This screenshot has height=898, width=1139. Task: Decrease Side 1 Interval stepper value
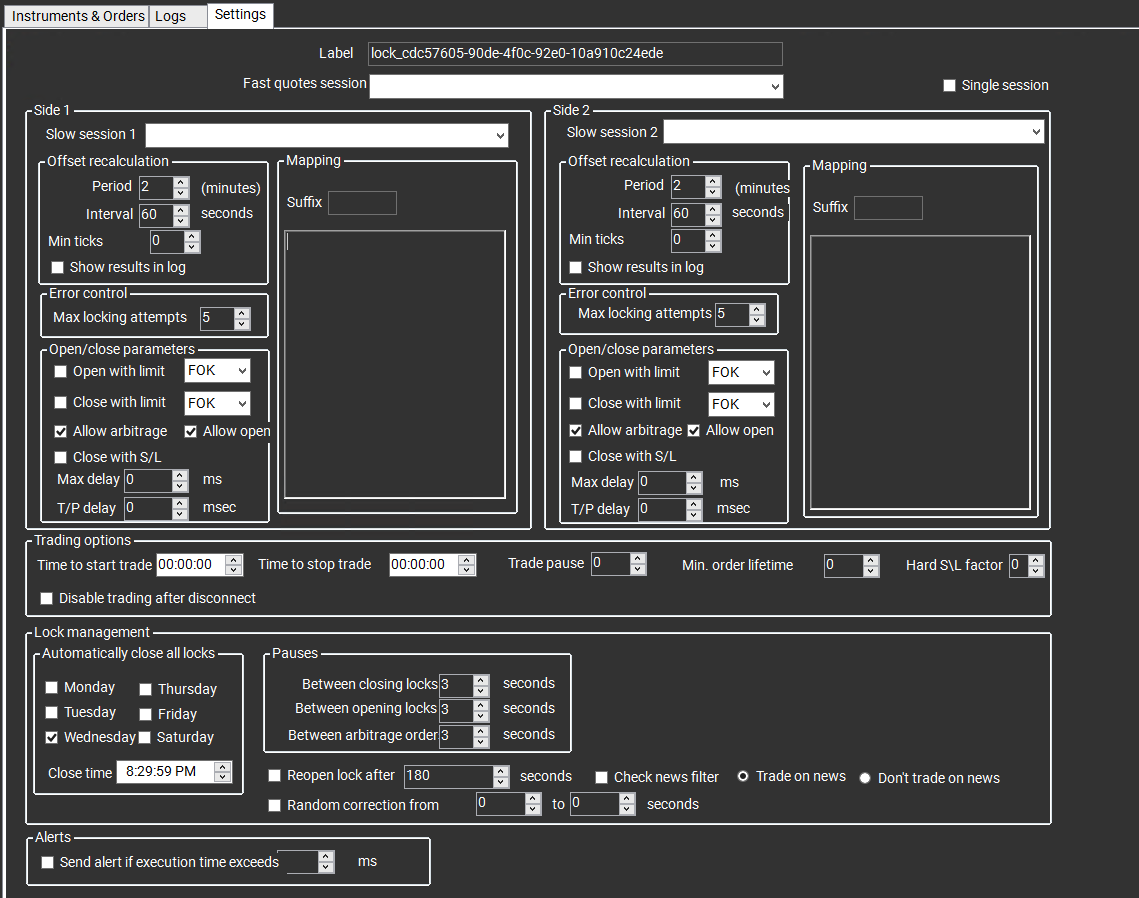181,220
